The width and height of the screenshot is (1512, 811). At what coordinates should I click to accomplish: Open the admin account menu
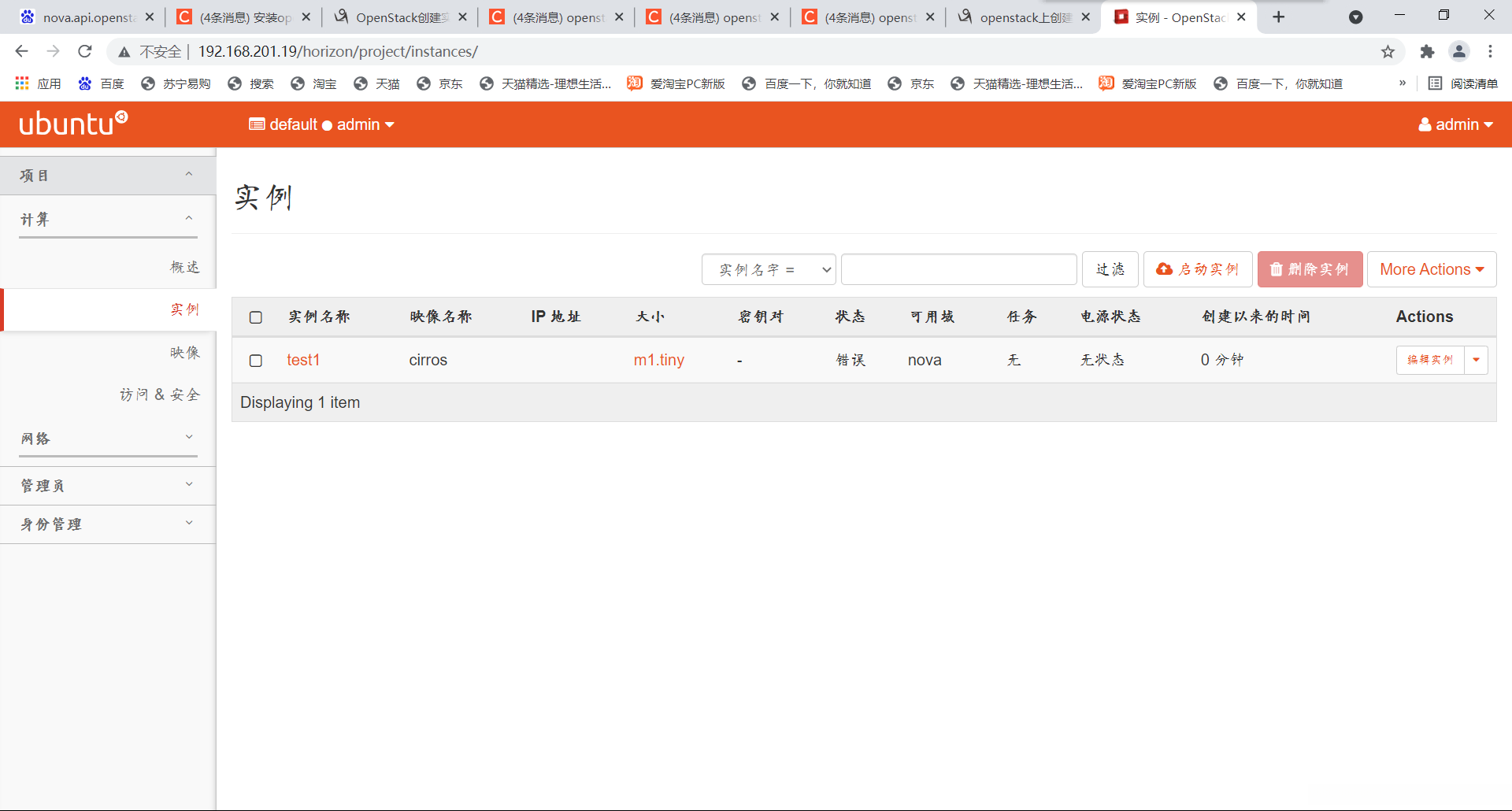pyautogui.click(x=1455, y=124)
